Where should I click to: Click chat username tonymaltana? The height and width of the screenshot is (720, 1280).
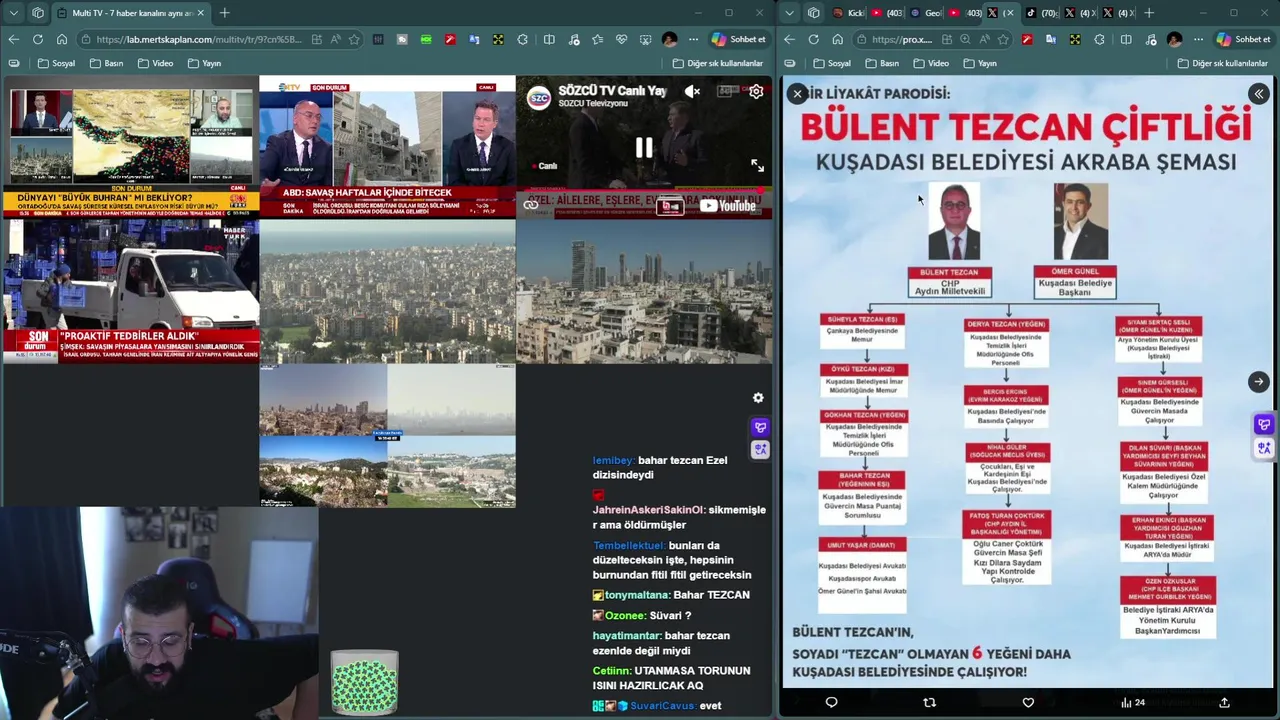pyautogui.click(x=636, y=595)
